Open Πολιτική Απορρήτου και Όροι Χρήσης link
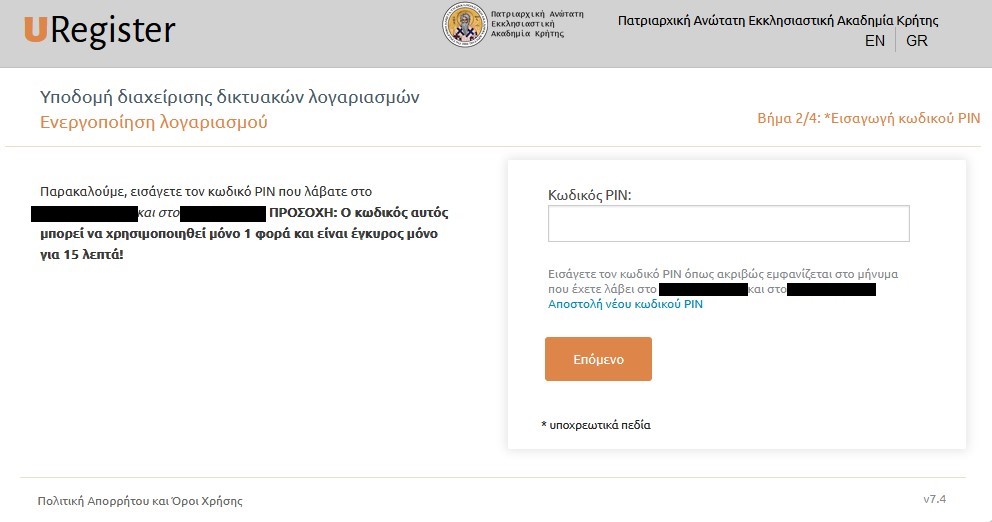Viewport: 992px width, 522px height. tap(140, 501)
